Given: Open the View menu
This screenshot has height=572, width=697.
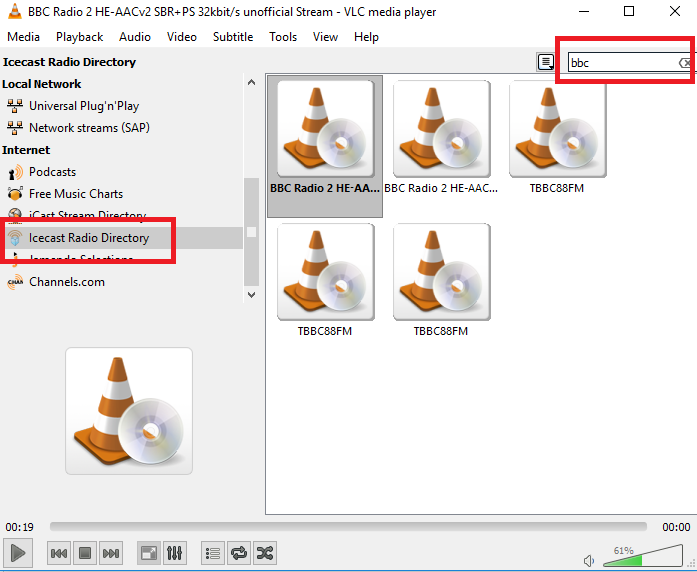Looking at the screenshot, I should click(325, 37).
